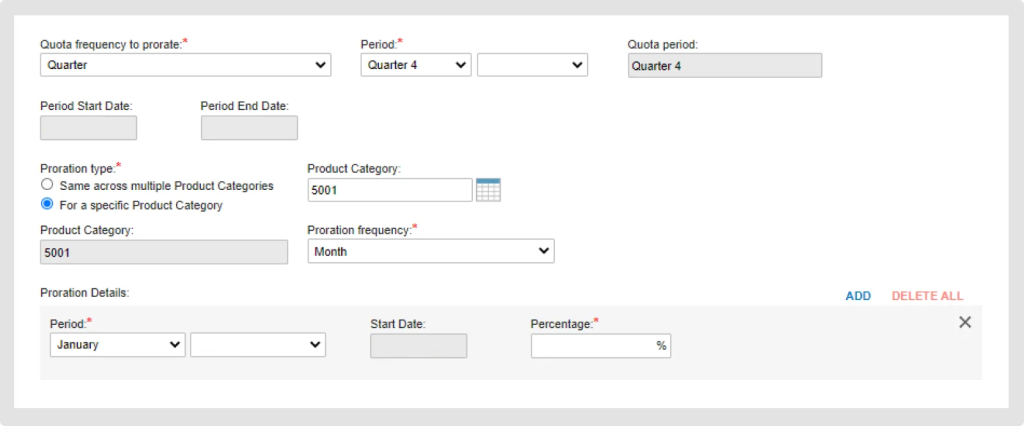
Task: Expand the Quota frequency to prorate dropdown
Action: pos(186,65)
